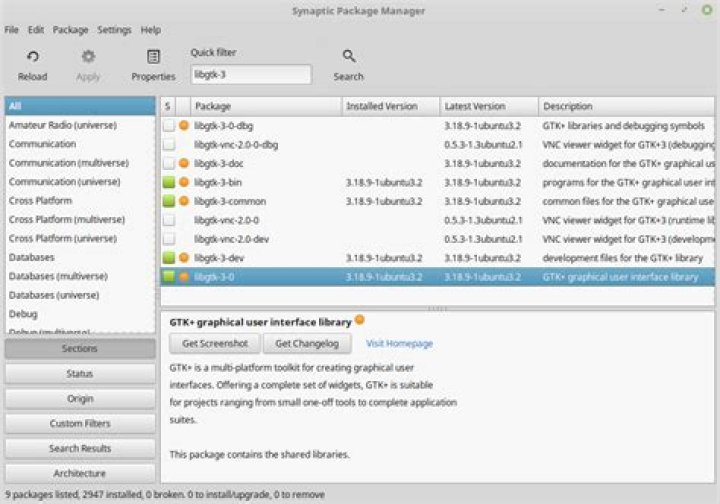Click the Get Changelog button
Screen dimensions: 720x504
coord(307,343)
